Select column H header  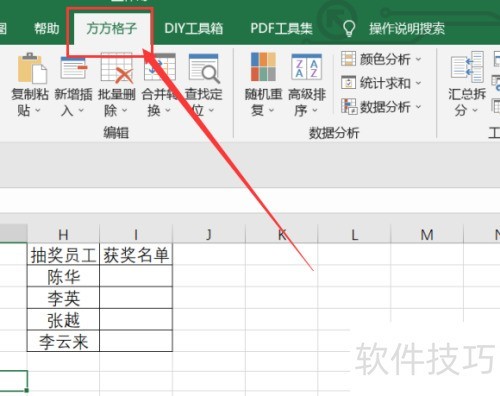click(x=63, y=235)
